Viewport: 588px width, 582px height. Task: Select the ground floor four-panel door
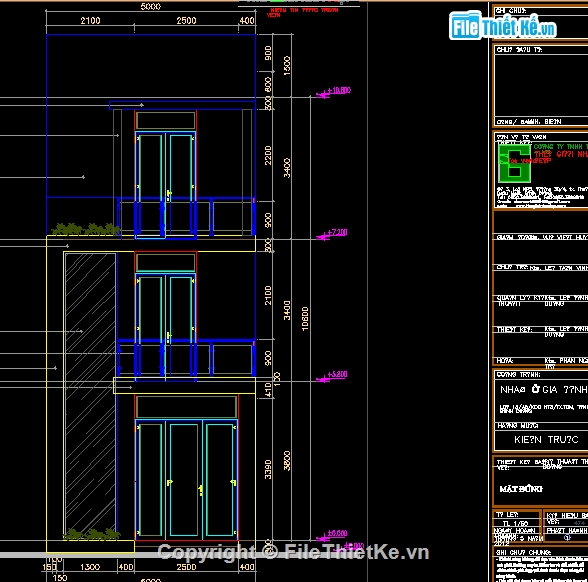186,480
